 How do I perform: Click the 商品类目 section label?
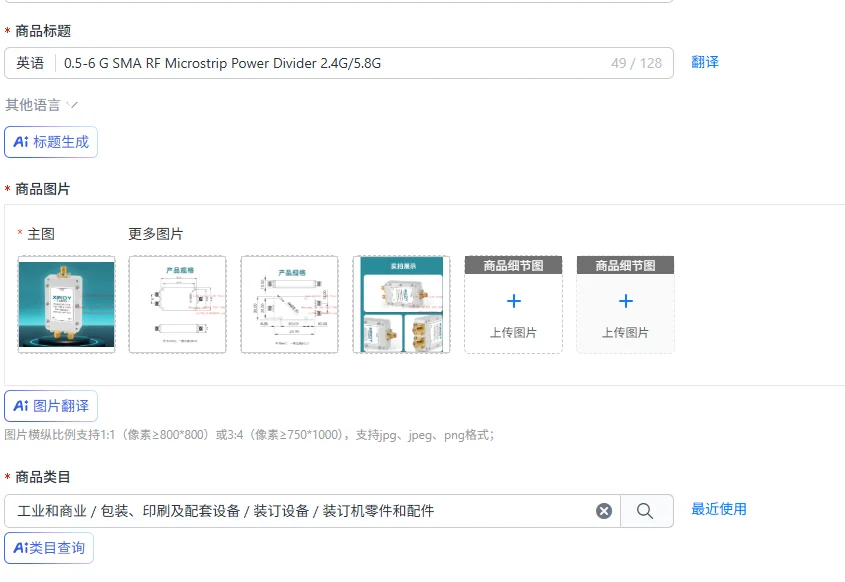(x=43, y=477)
